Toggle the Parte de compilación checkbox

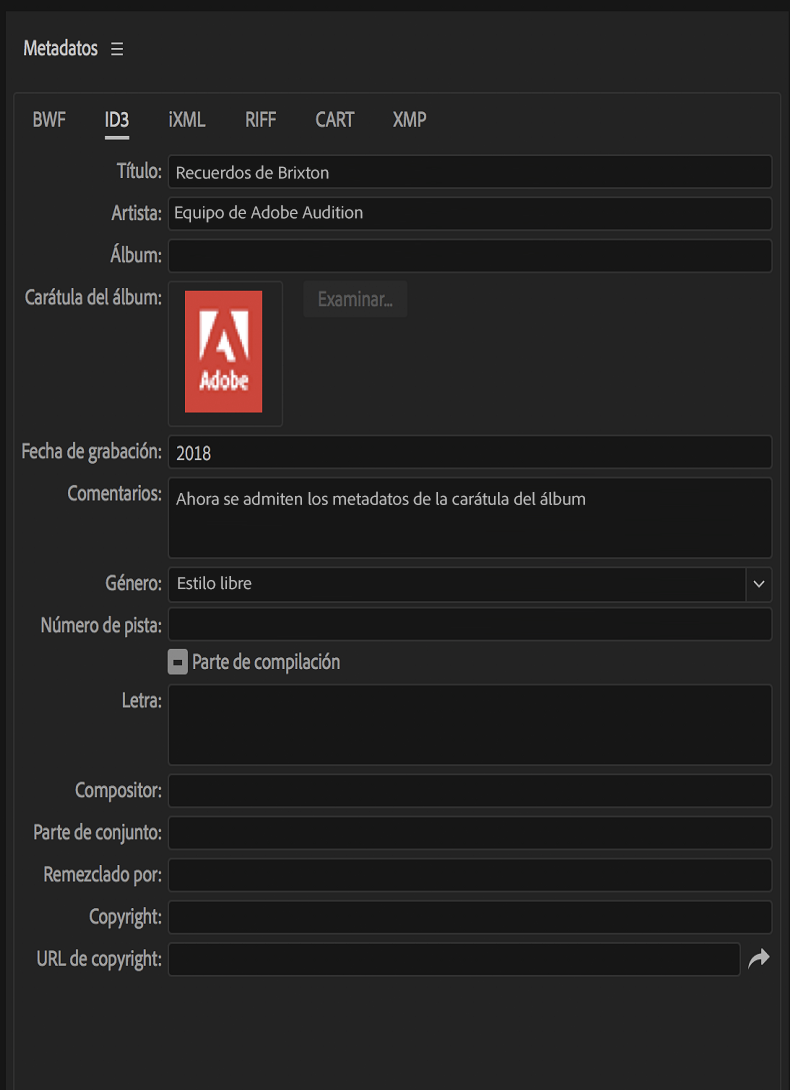click(x=178, y=661)
